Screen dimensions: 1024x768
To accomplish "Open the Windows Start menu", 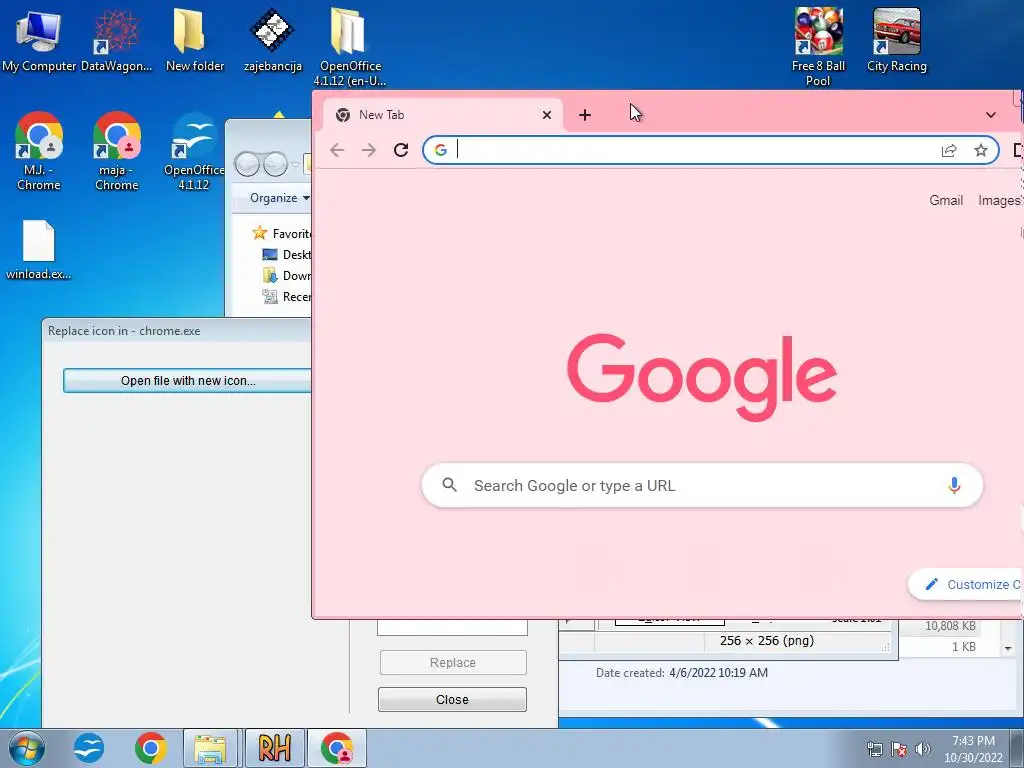I will 26,748.
